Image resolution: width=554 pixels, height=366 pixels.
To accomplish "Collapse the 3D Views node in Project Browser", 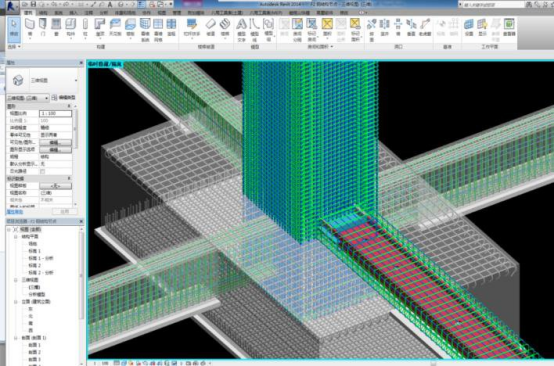I will tap(16, 280).
